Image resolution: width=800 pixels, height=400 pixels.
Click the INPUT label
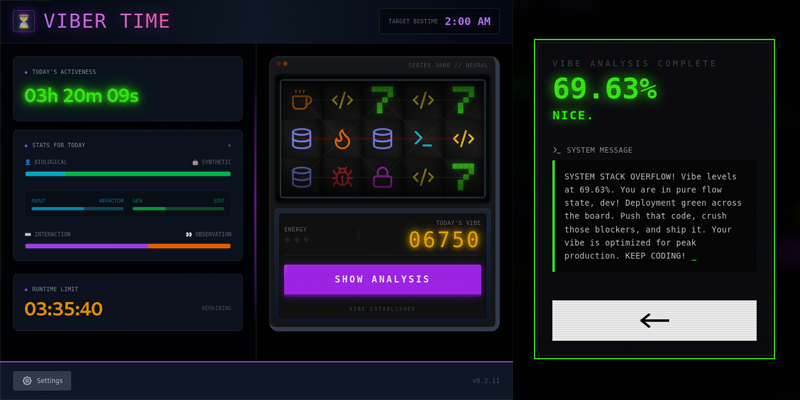point(38,201)
